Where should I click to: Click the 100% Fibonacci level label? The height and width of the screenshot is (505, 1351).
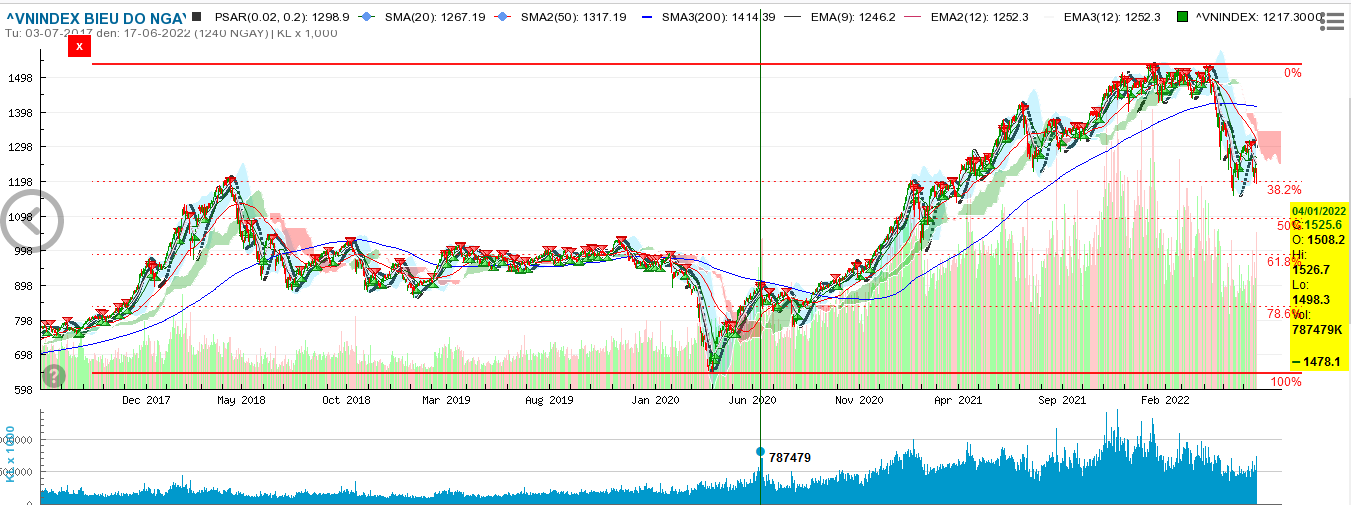point(1286,382)
